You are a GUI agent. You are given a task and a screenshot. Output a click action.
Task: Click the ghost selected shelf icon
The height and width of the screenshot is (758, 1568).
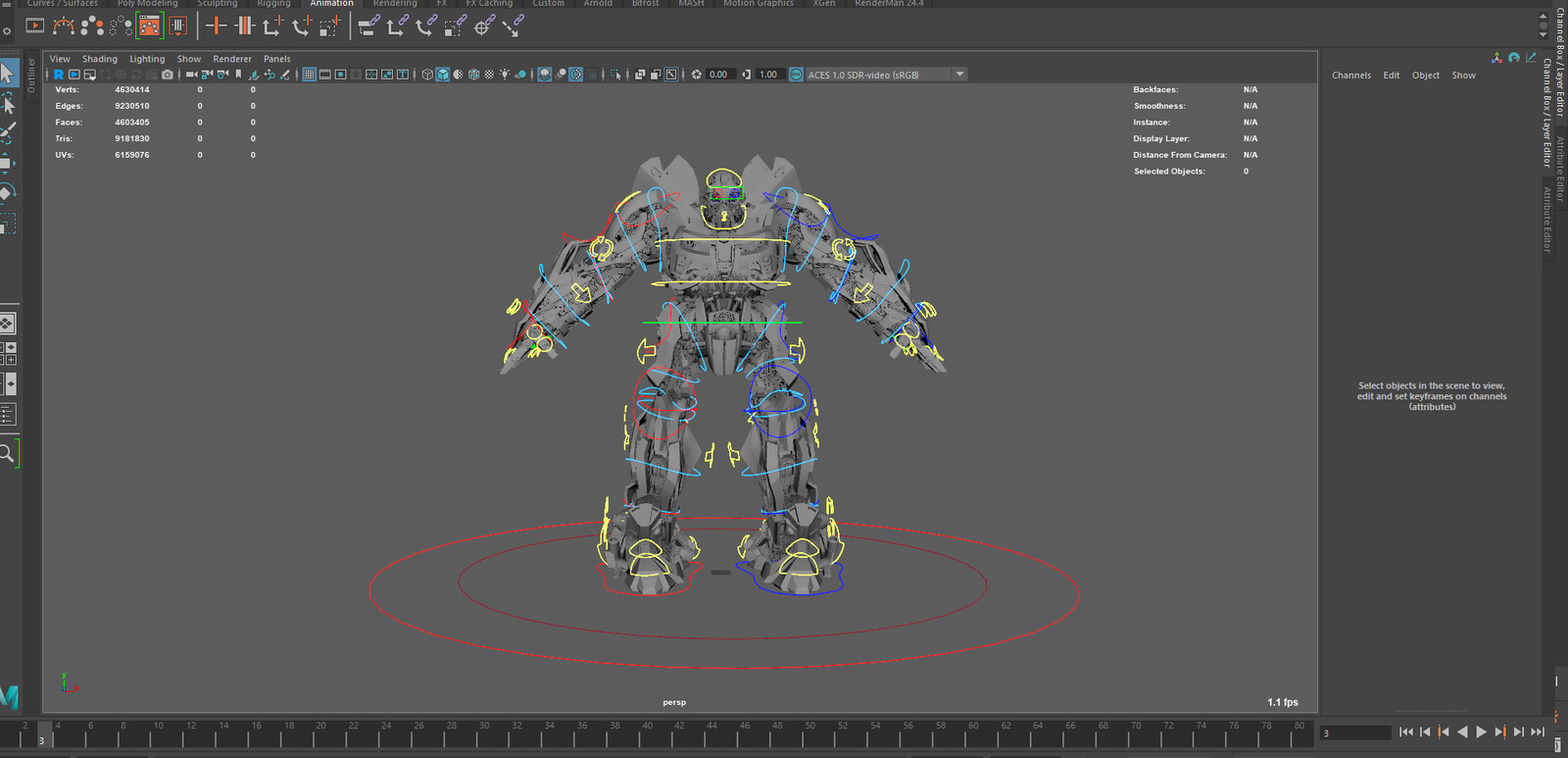click(92, 26)
